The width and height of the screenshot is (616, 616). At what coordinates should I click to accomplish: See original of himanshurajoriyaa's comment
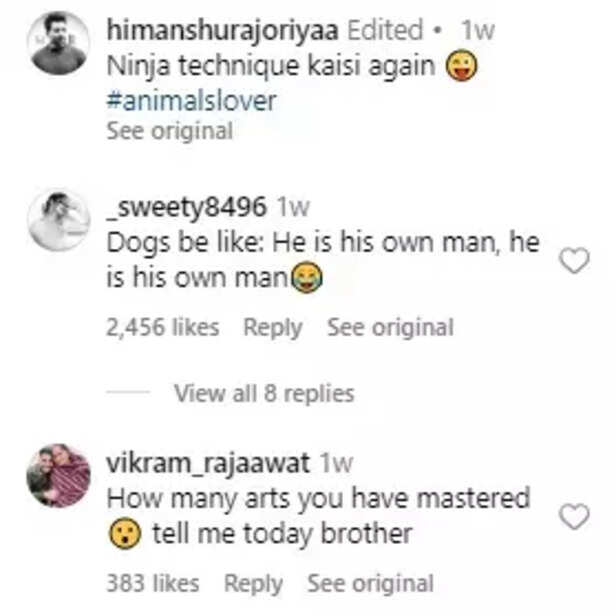click(169, 130)
